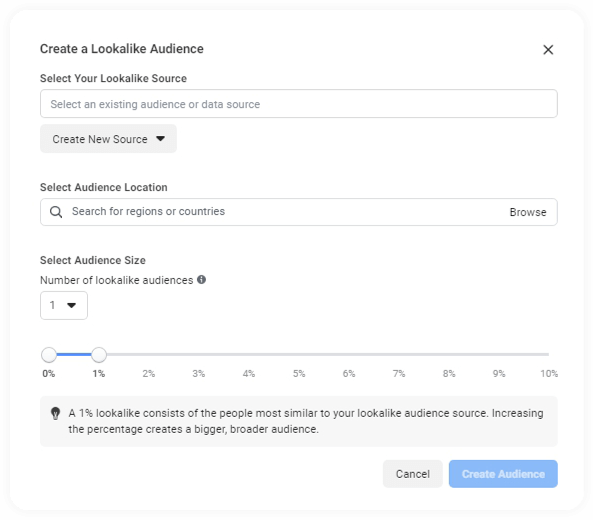Focus the lookalike source selection field
The image size is (593, 520).
click(299, 104)
